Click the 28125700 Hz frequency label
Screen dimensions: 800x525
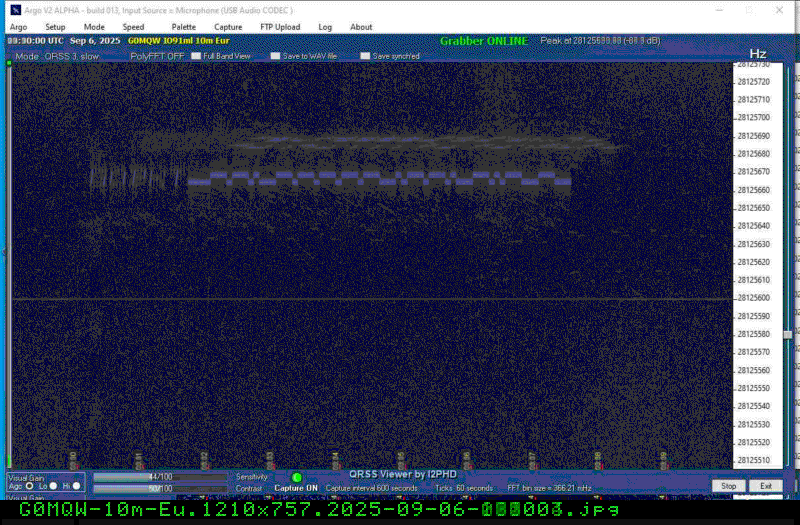point(754,117)
